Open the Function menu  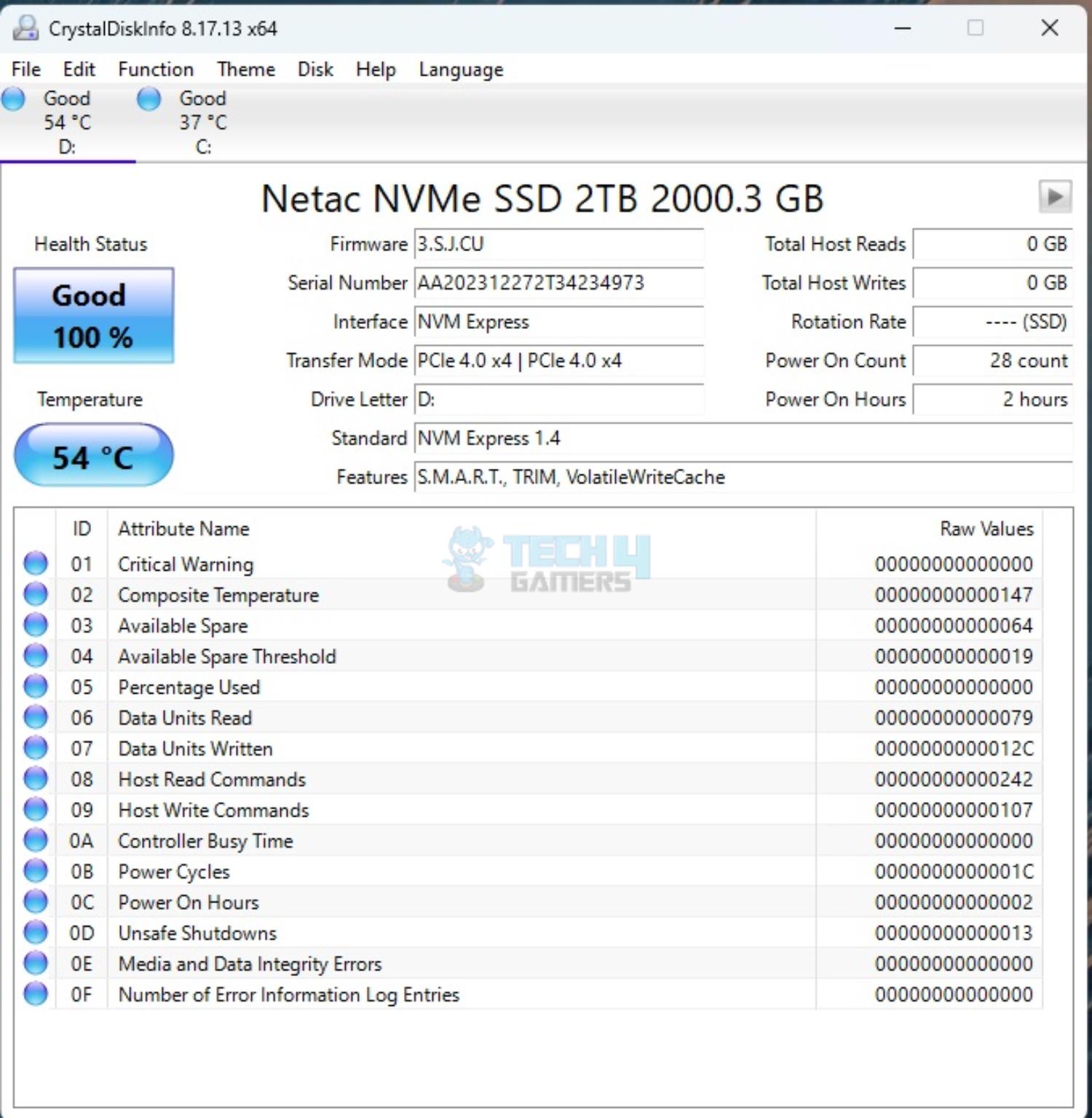pyautogui.click(x=155, y=69)
